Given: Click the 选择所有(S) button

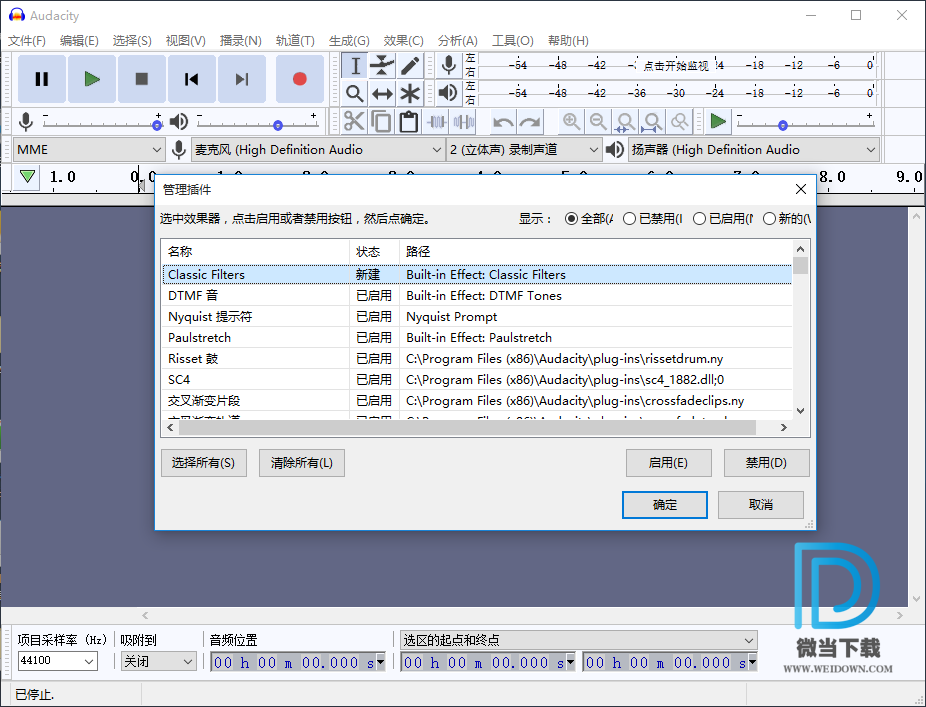Looking at the screenshot, I should pos(203,463).
